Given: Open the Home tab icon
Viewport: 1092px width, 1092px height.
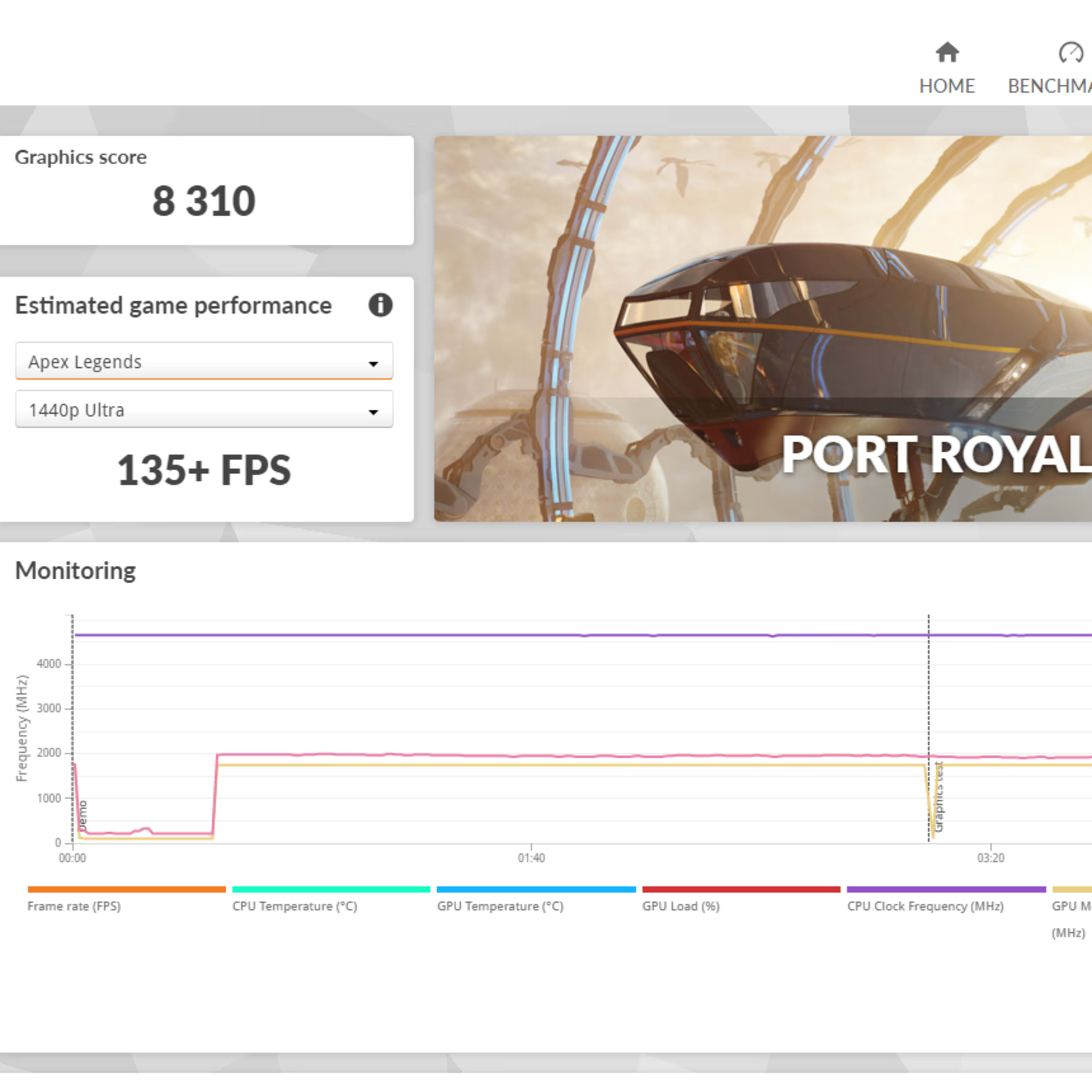Looking at the screenshot, I should (947, 53).
